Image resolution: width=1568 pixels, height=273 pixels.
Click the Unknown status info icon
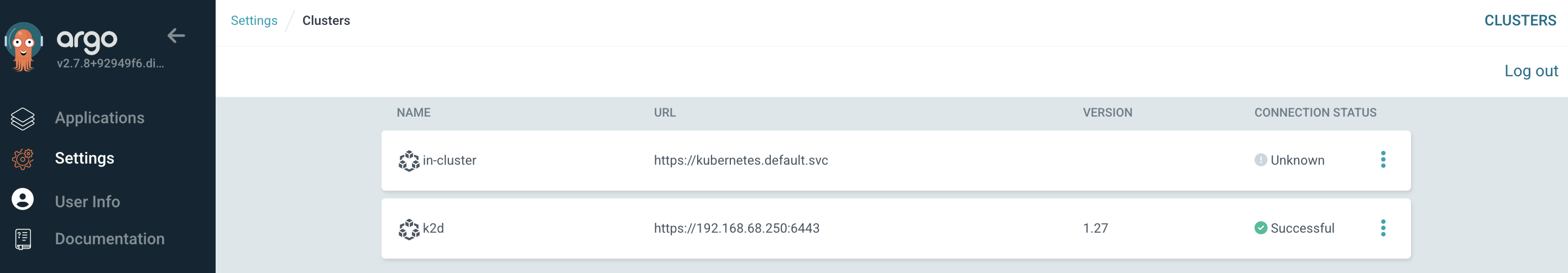point(1261,160)
